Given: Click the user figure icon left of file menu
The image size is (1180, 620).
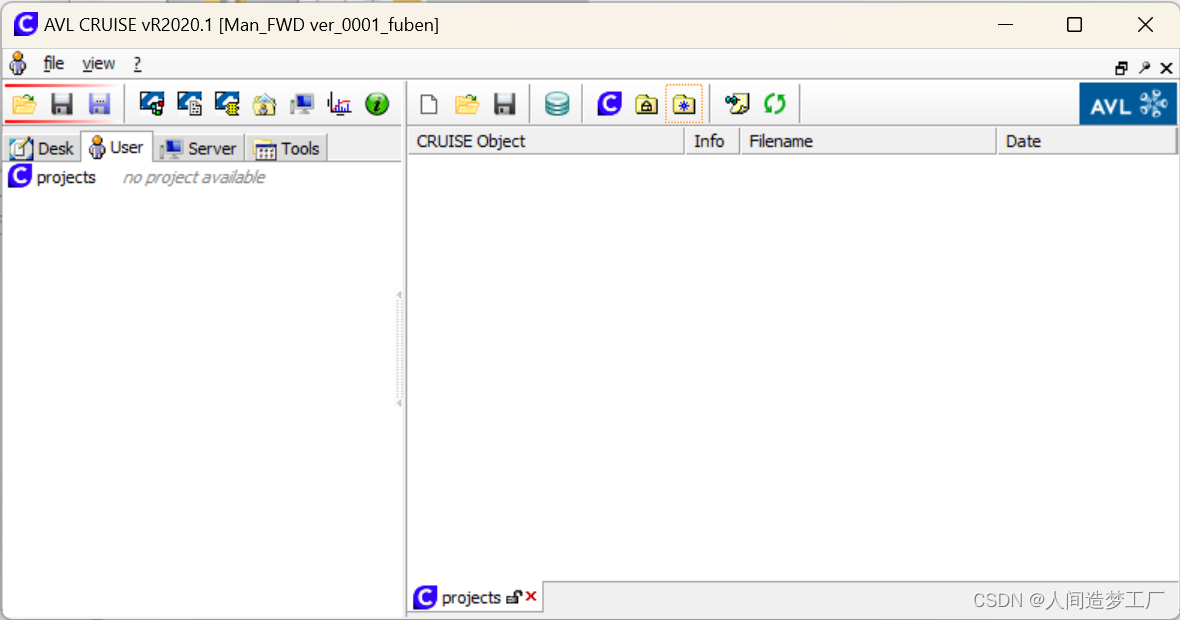Looking at the screenshot, I should tap(18, 64).
